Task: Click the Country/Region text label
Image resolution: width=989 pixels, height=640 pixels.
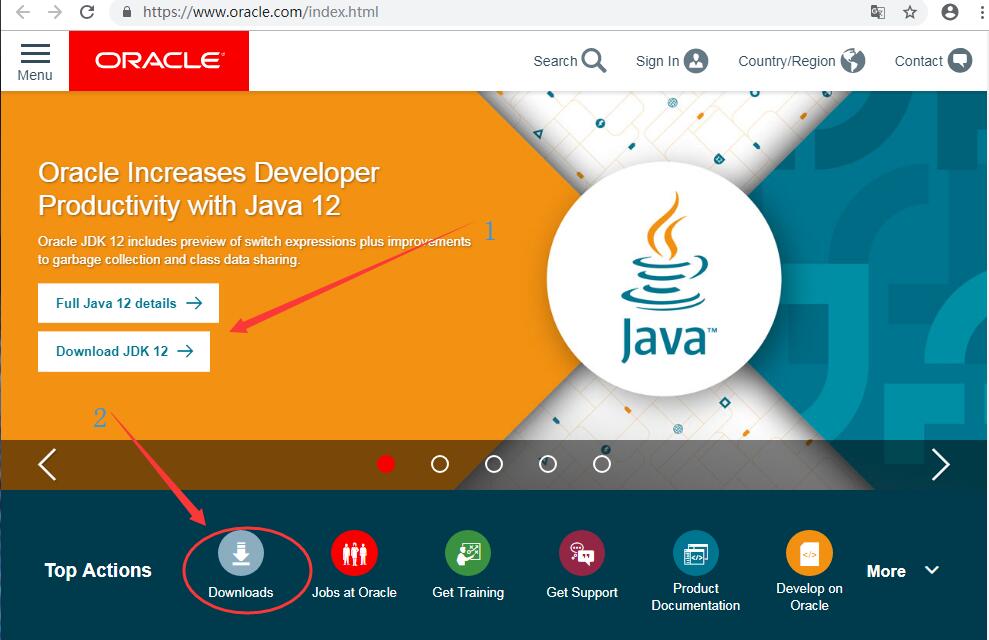Action: click(x=787, y=61)
